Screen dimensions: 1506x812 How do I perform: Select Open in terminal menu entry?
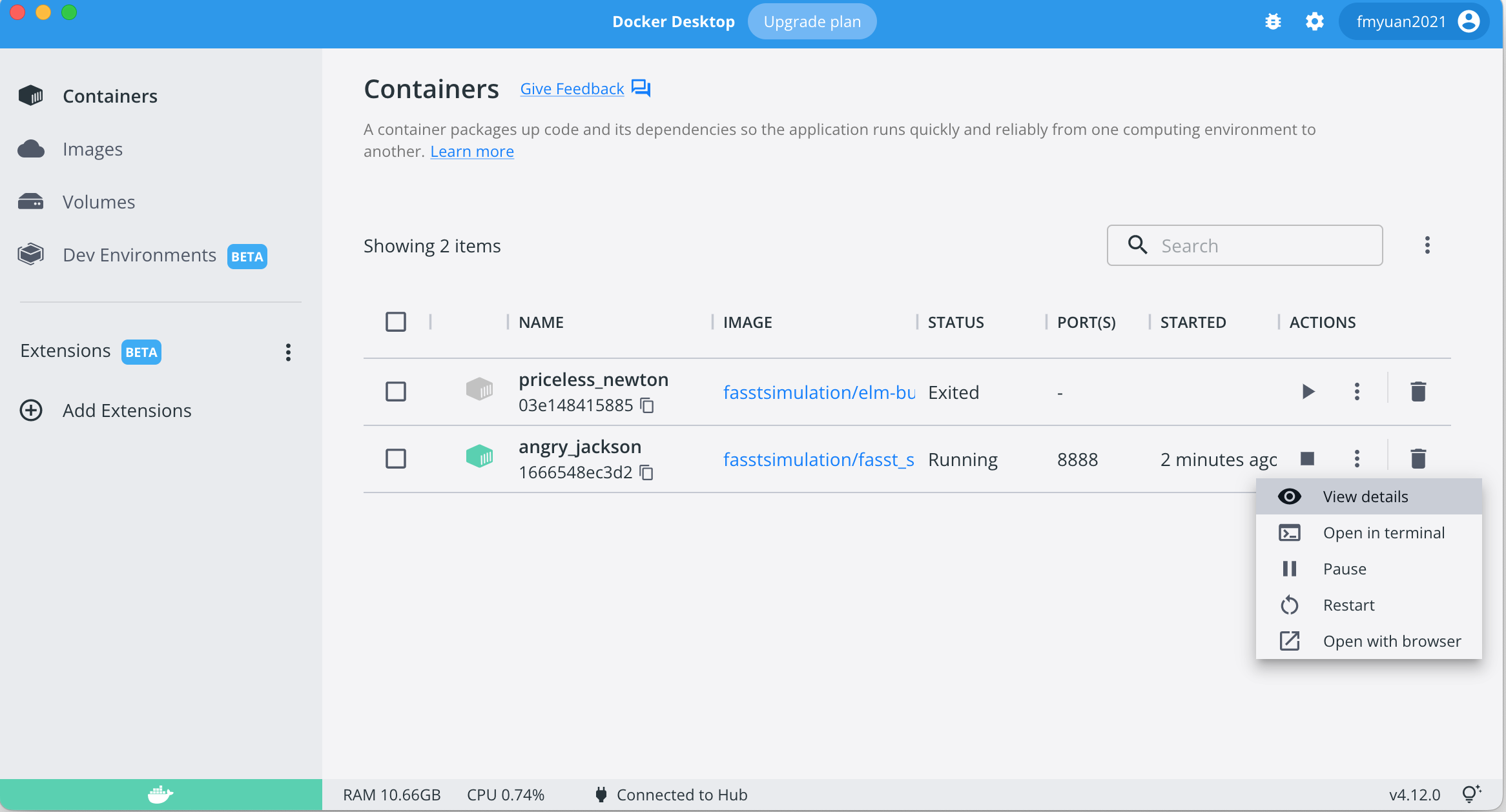click(x=1383, y=533)
